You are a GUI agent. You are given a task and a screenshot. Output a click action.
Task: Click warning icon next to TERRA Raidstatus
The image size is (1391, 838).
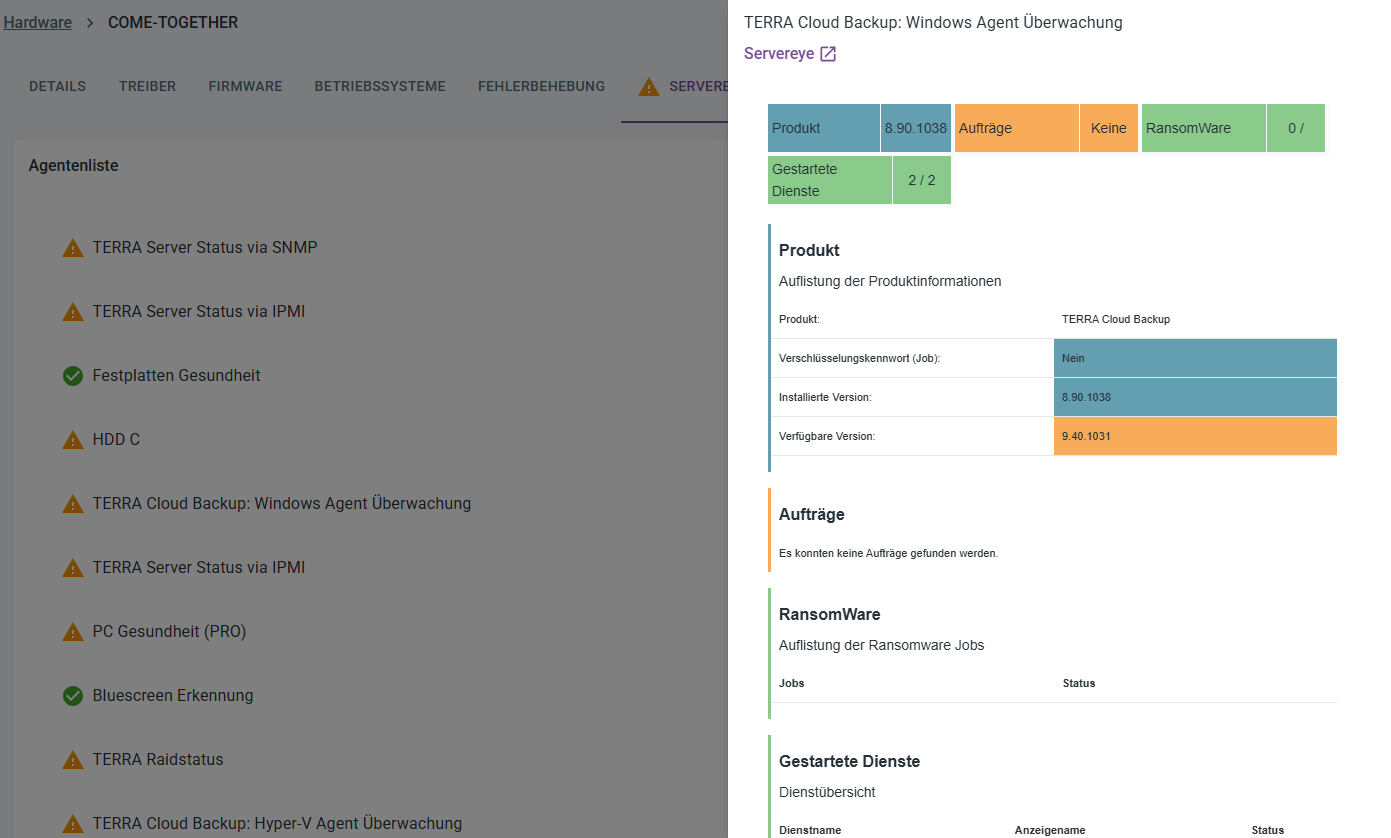point(73,760)
